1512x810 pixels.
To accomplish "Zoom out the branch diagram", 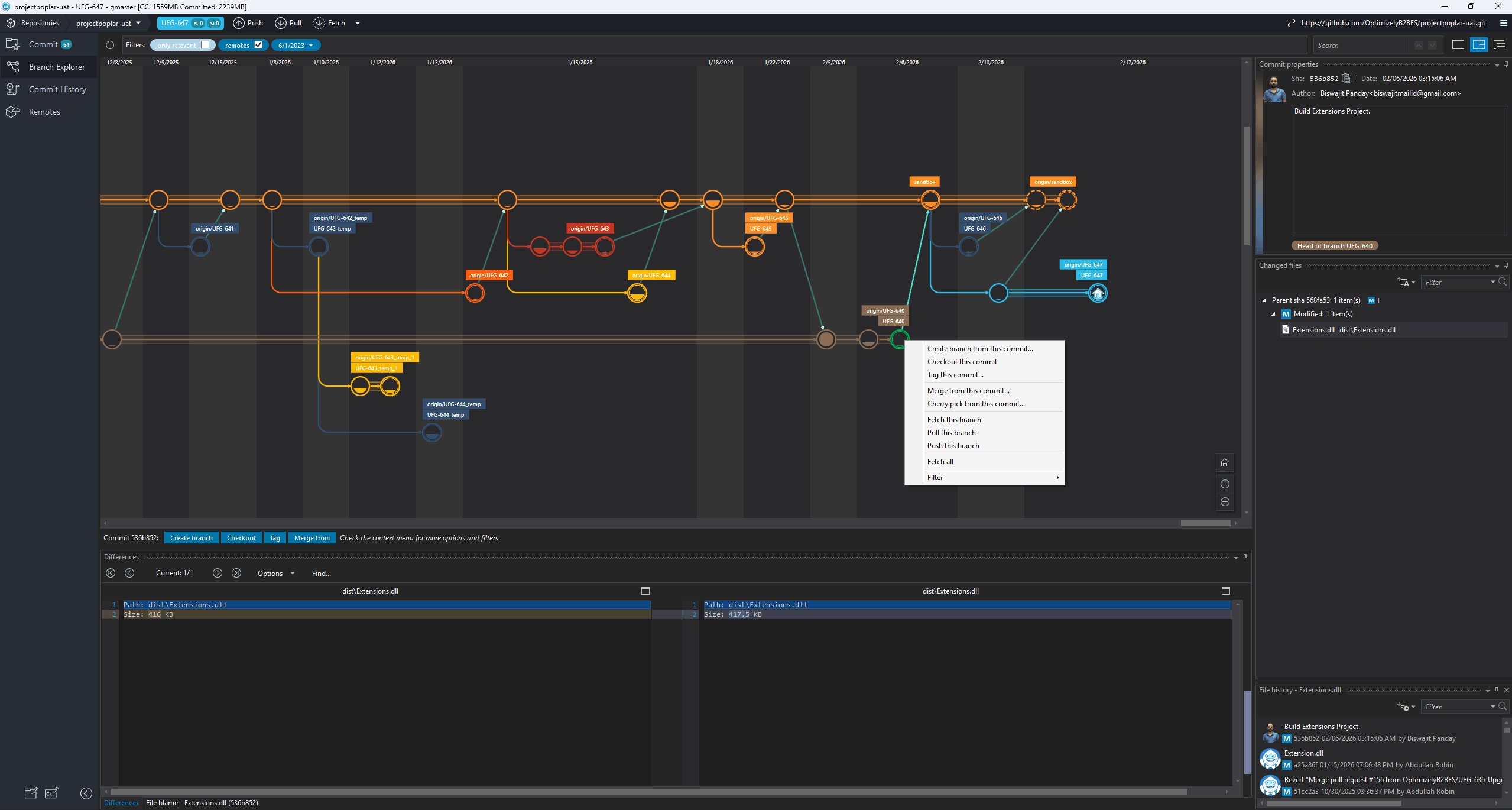I will click(x=1225, y=501).
